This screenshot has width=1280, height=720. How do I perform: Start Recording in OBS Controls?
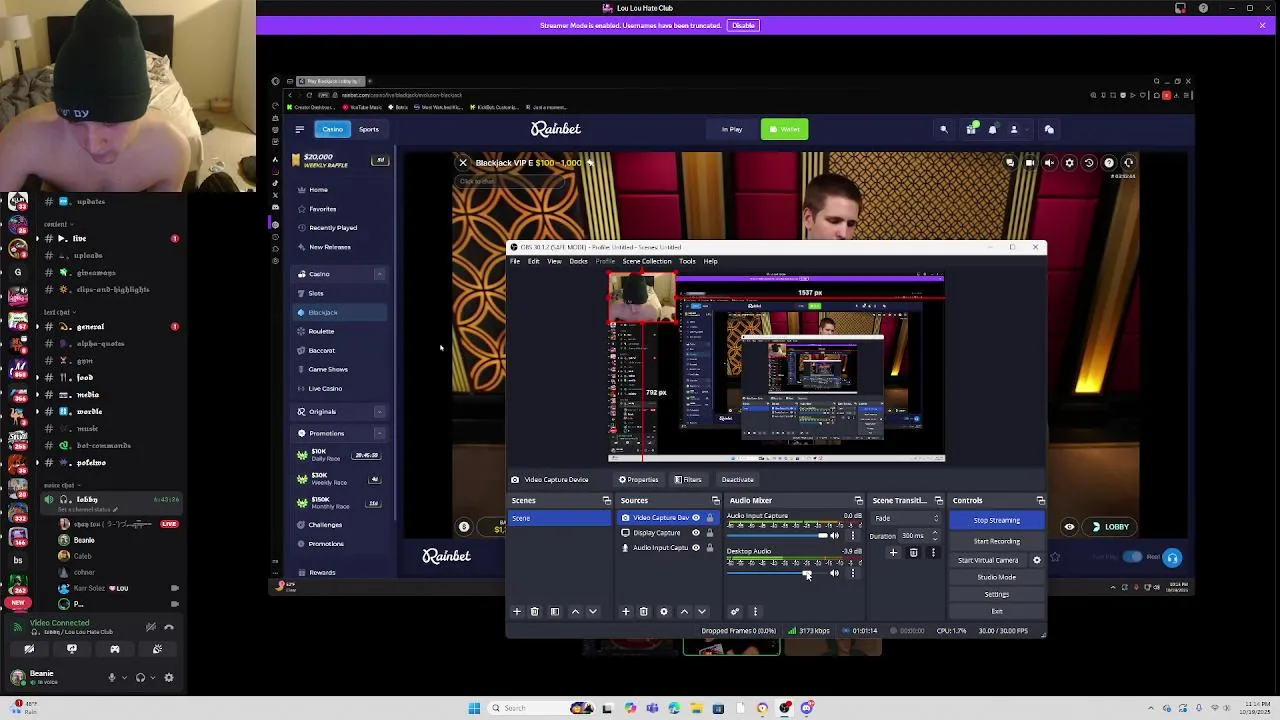click(x=997, y=541)
